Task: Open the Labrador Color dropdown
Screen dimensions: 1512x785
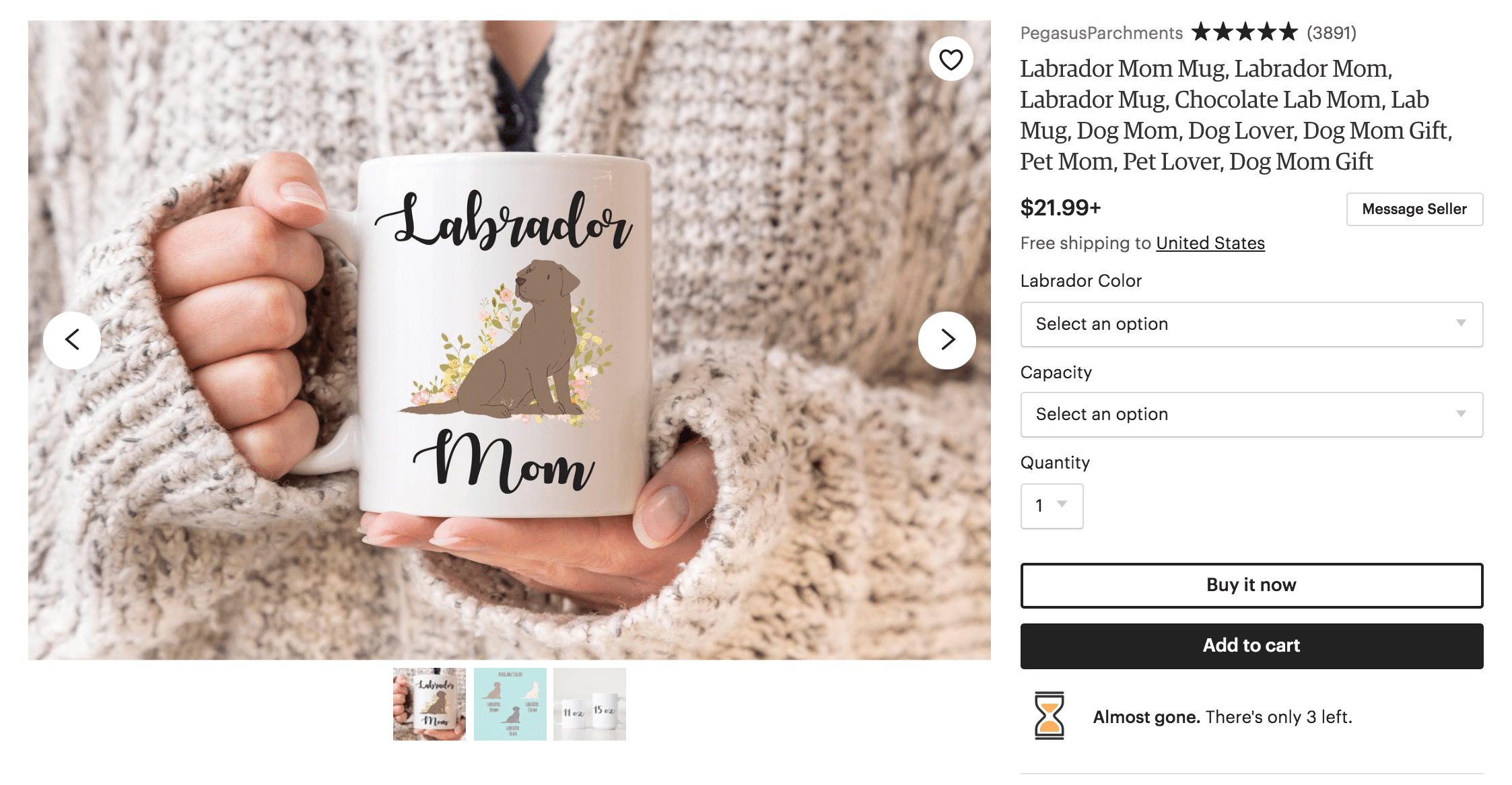Action: (x=1251, y=325)
